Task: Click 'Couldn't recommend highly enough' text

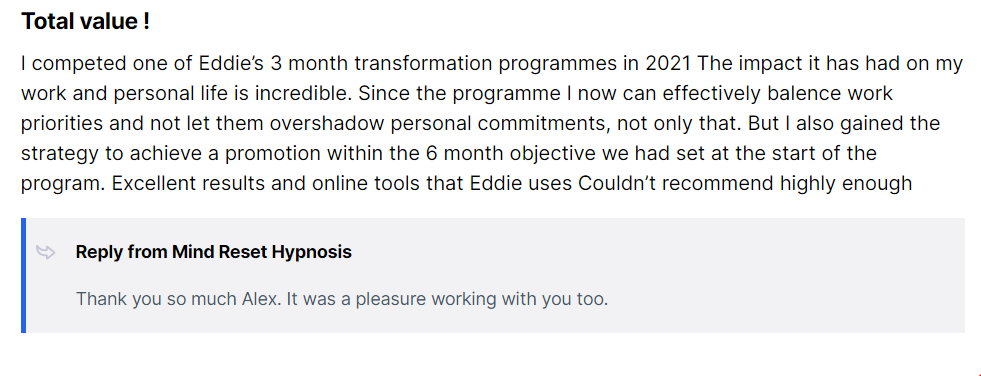Action: pyautogui.click(x=745, y=183)
